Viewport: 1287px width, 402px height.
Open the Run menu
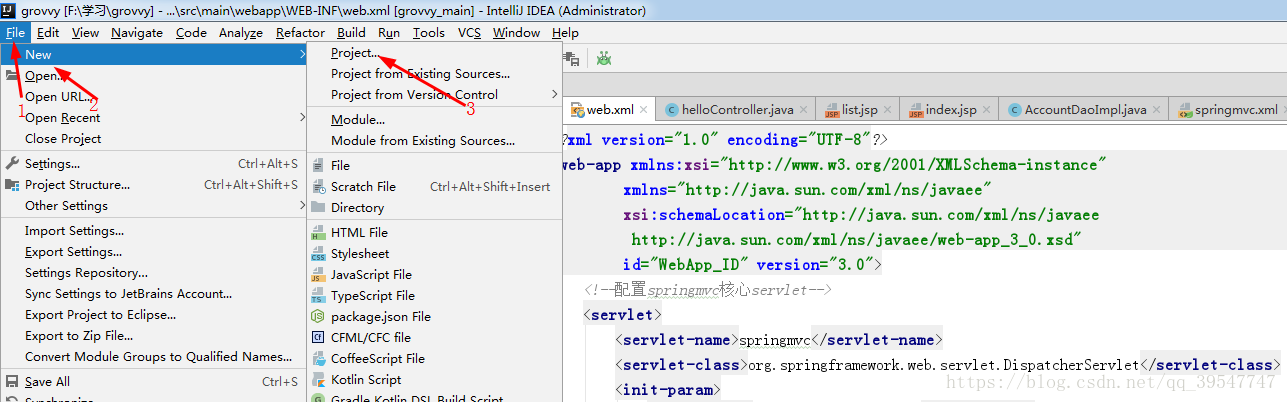point(389,33)
